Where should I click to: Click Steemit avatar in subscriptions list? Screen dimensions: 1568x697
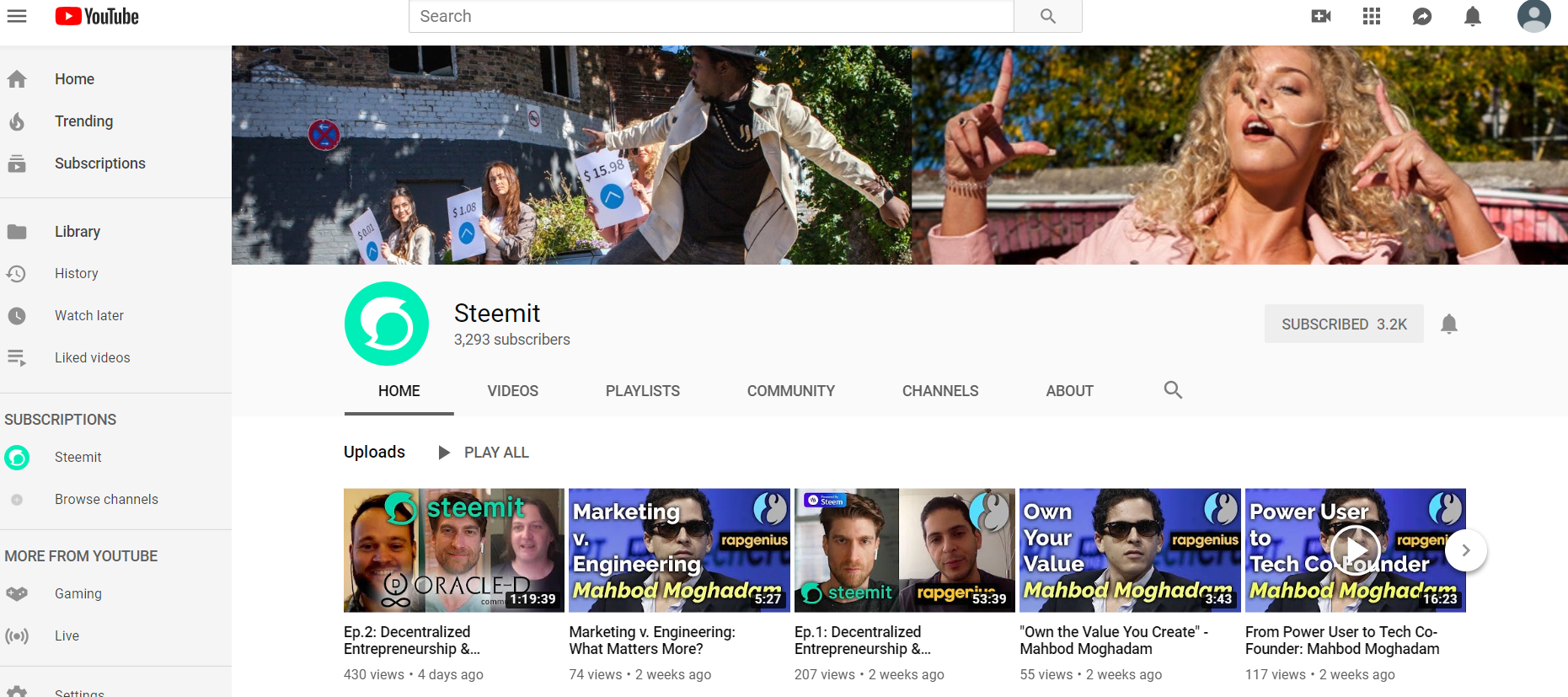[x=17, y=458]
